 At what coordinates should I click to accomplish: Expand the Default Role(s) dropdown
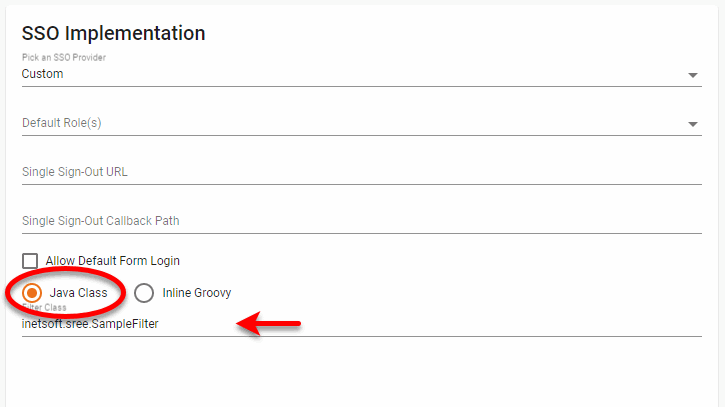360,123
